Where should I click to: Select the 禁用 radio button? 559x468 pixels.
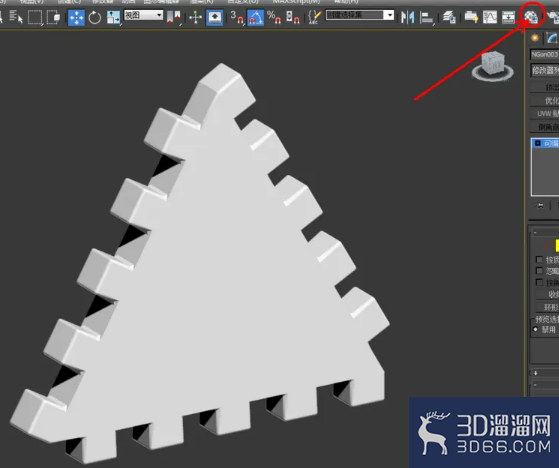tap(535, 330)
